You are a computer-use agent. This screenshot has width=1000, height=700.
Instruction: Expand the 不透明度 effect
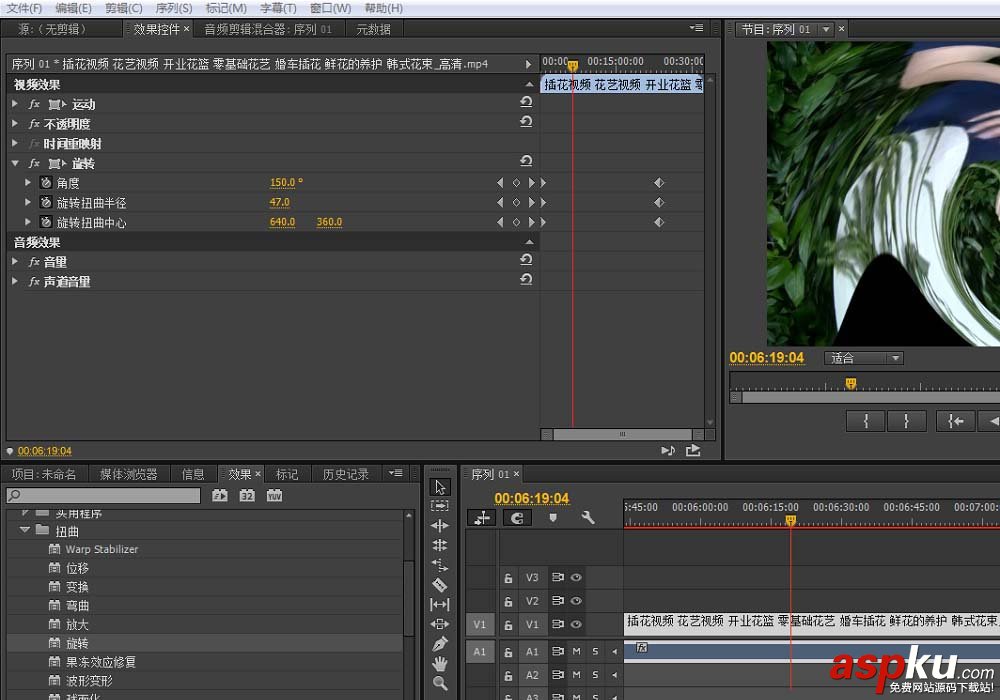pyautogui.click(x=15, y=123)
